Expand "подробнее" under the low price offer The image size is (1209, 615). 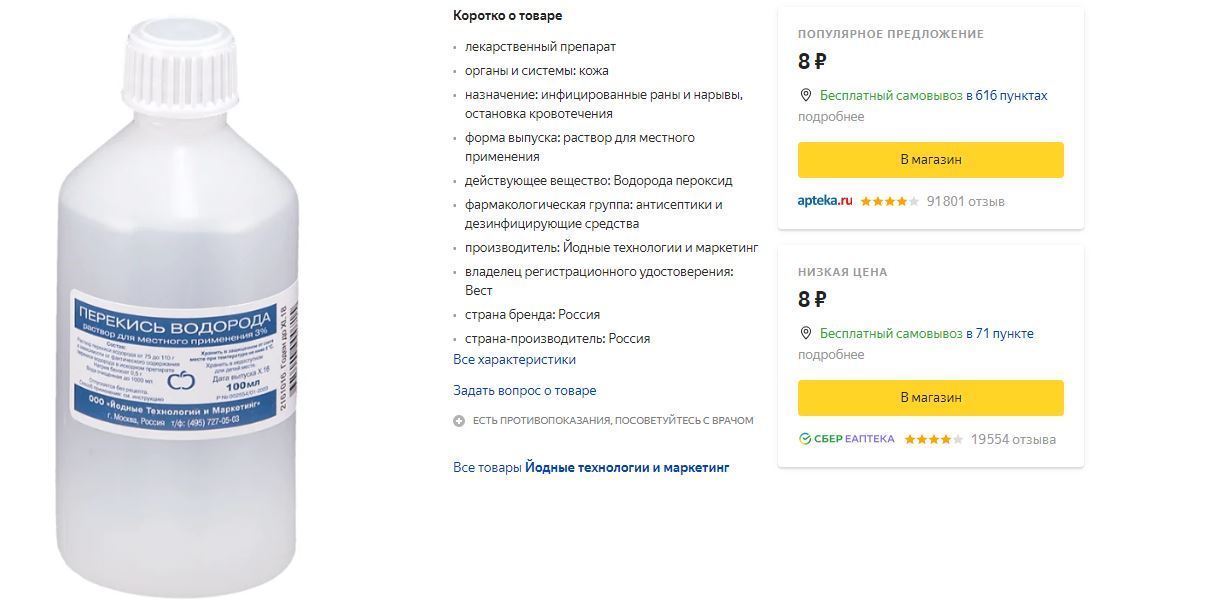pos(830,355)
